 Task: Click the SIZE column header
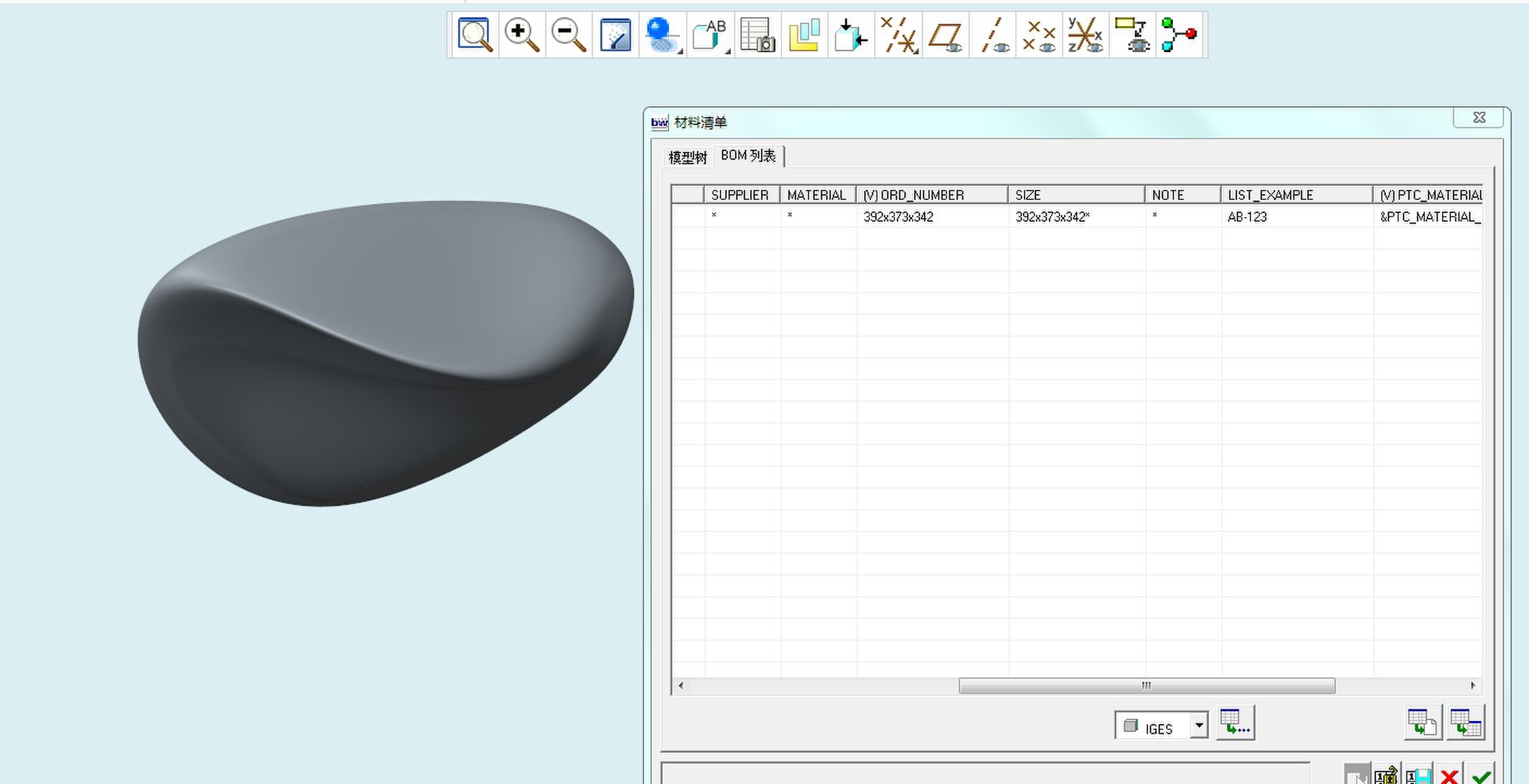click(1076, 195)
